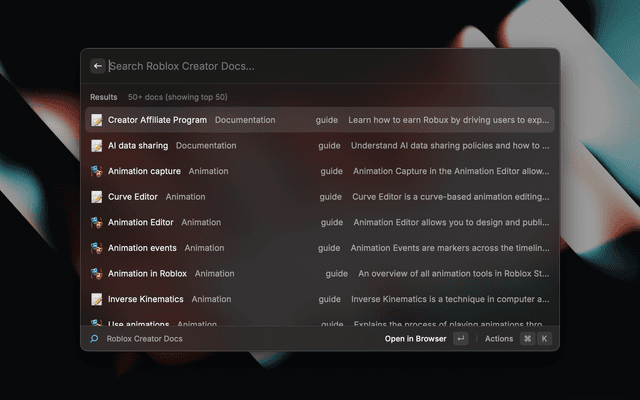Image resolution: width=640 pixels, height=400 pixels.
Task: Click the Creator Affiliate Program document icon
Action: 97,120
